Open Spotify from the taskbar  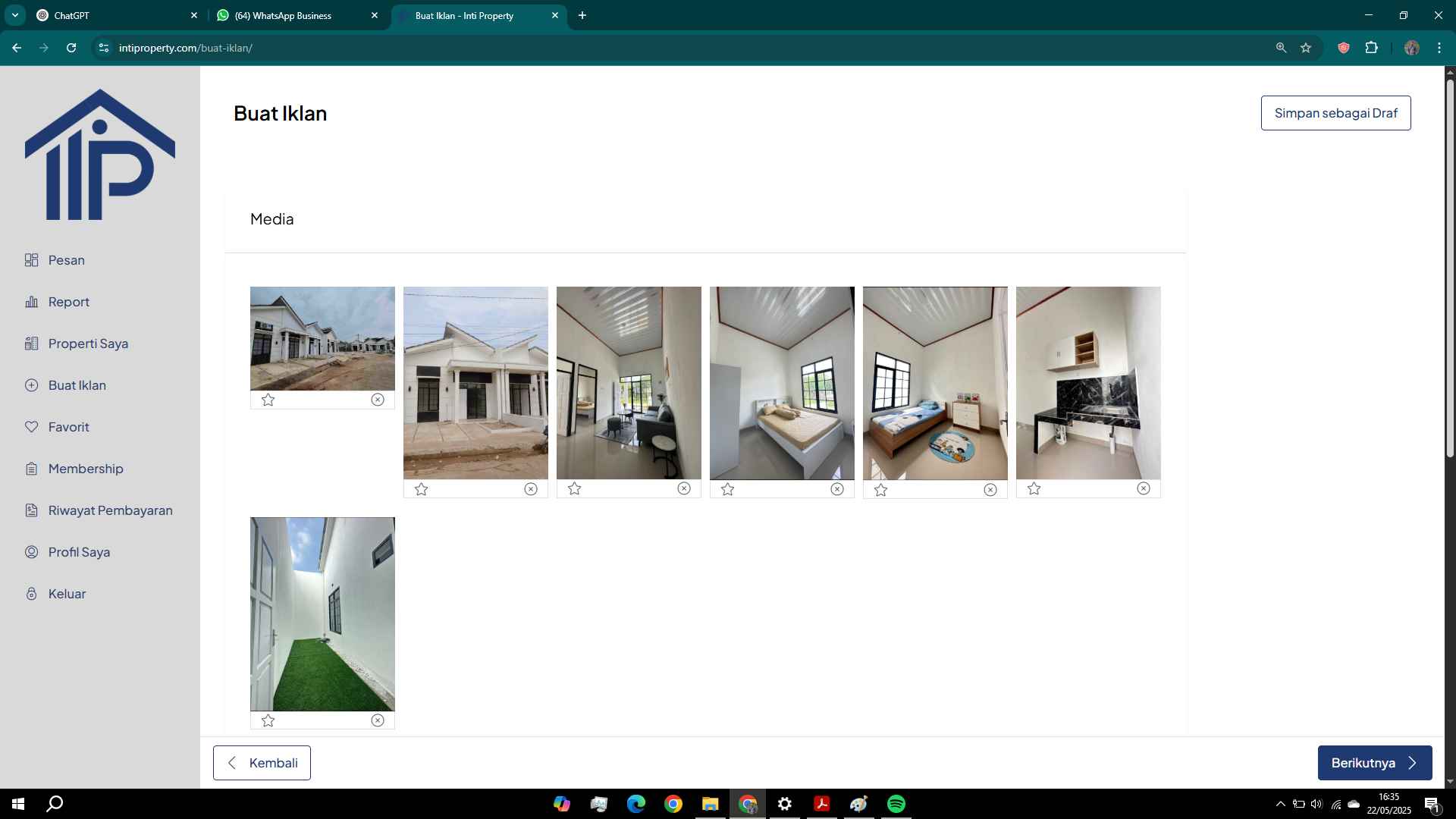pos(896,804)
